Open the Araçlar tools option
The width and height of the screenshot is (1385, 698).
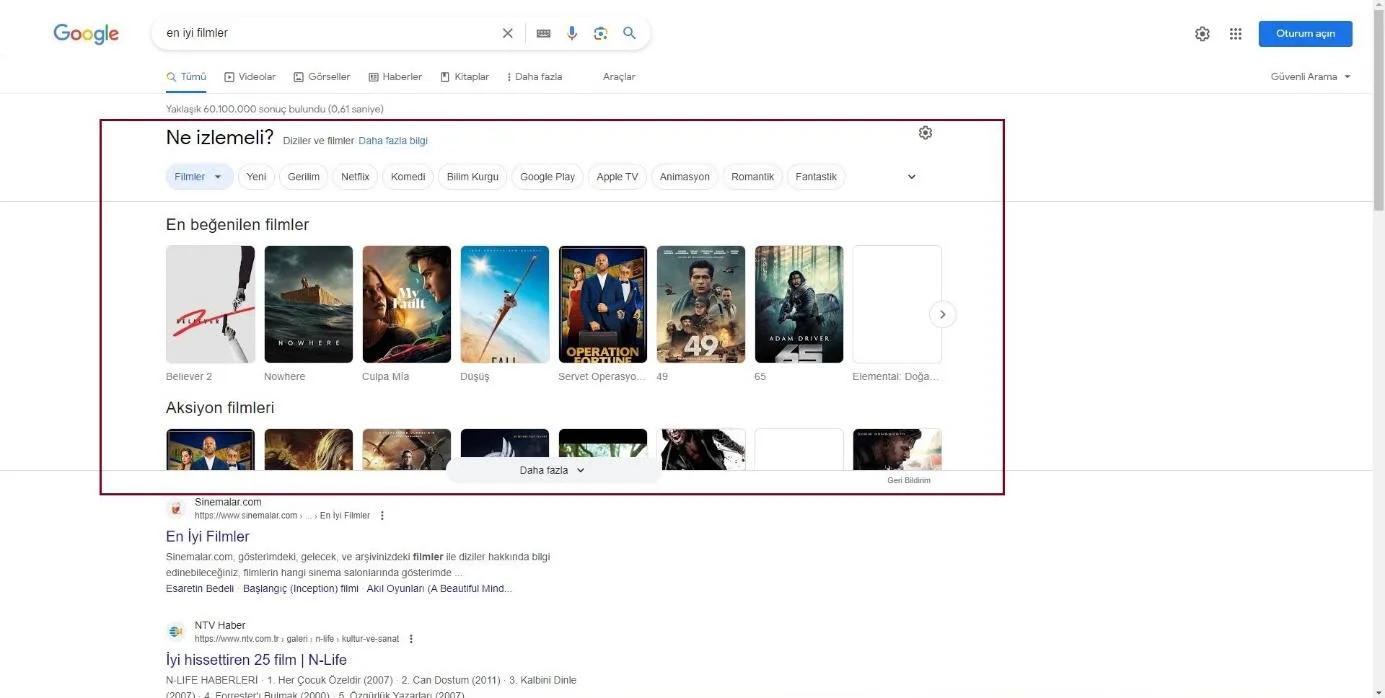pyautogui.click(x=619, y=77)
